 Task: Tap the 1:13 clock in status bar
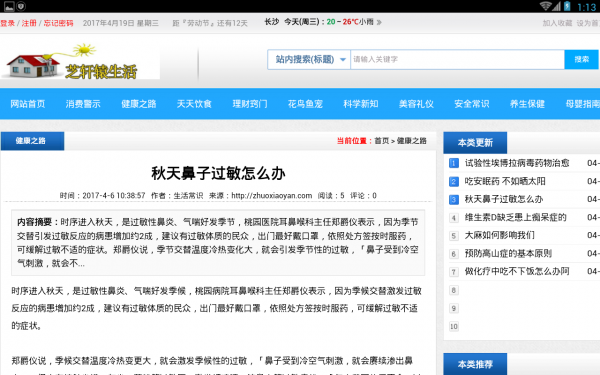click(x=587, y=7)
